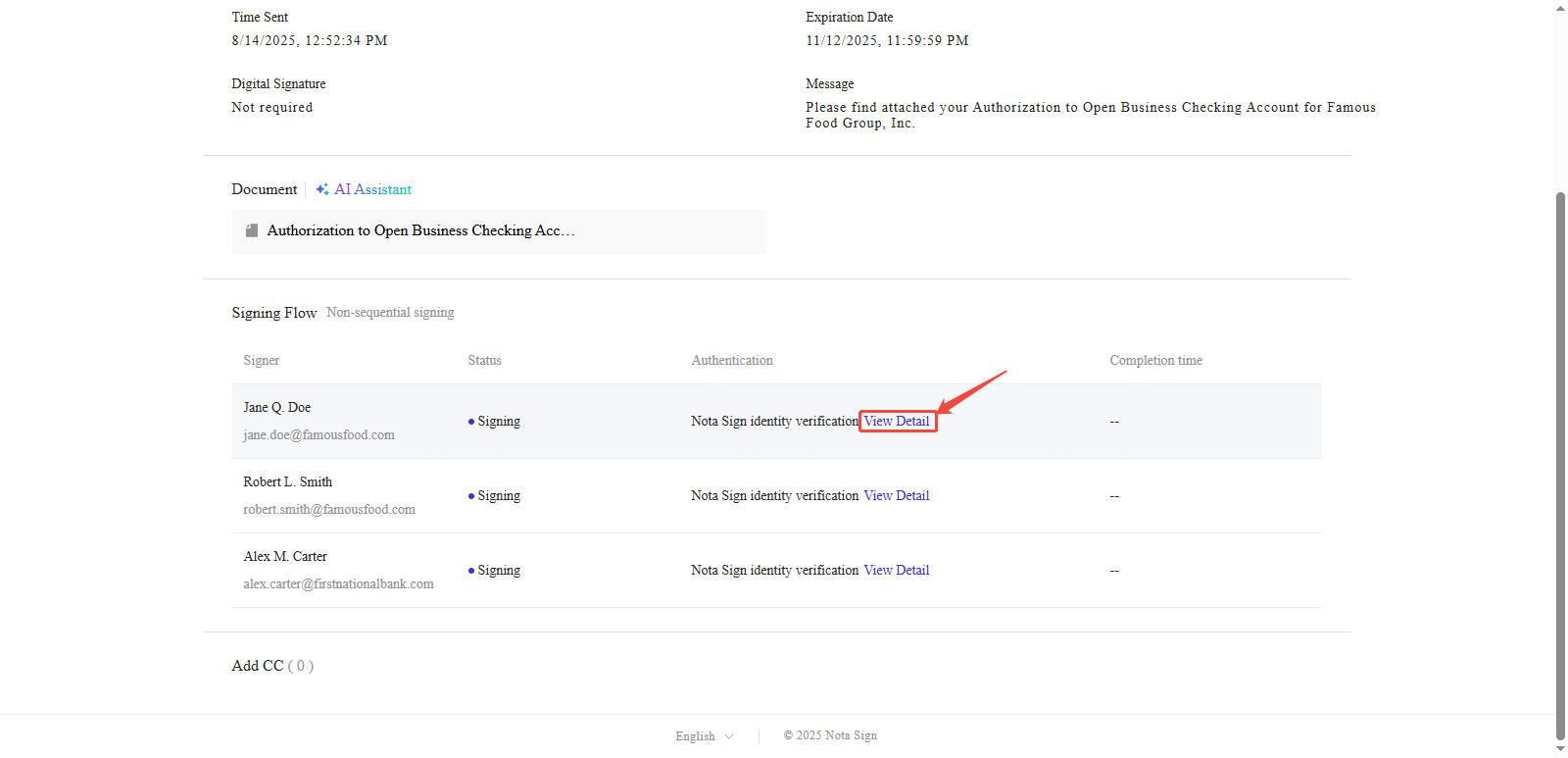Click the scrollbar down arrow

(1560, 750)
